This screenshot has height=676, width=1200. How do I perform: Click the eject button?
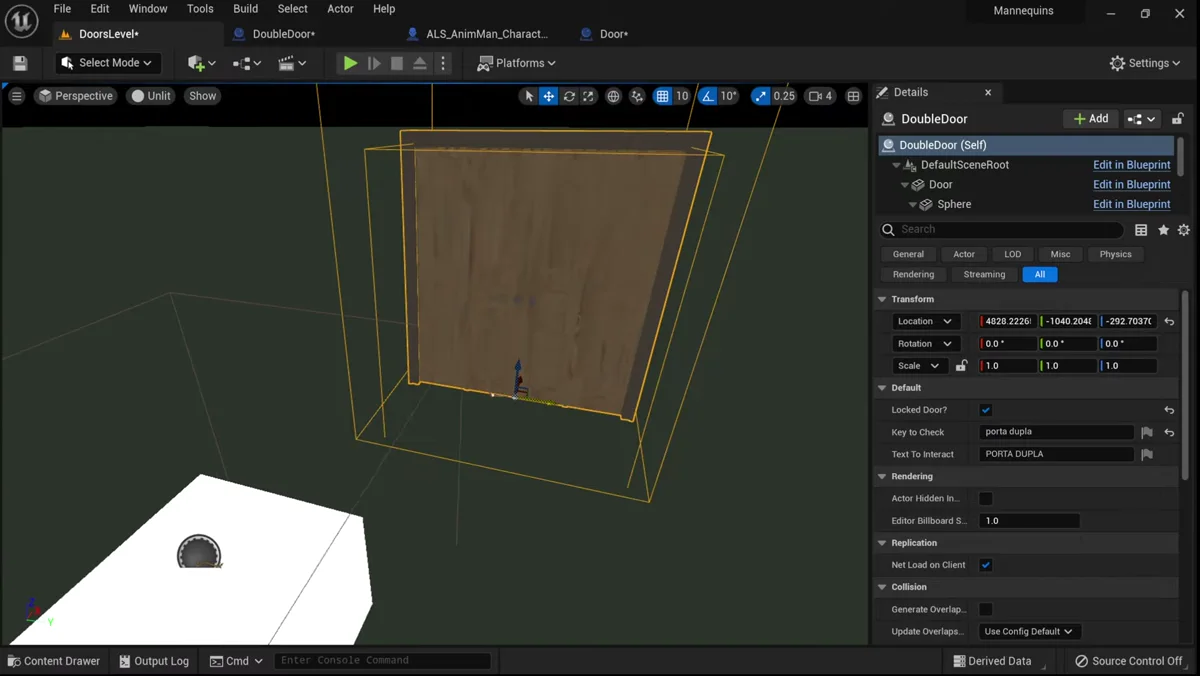coord(420,63)
